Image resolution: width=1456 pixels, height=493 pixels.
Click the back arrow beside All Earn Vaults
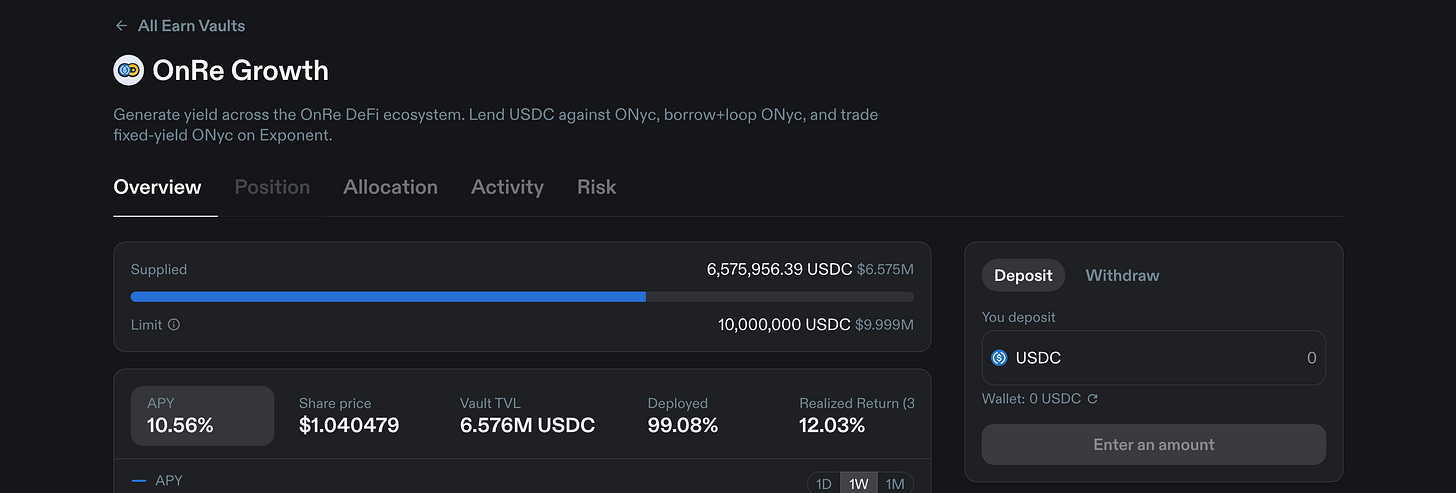tap(121, 26)
